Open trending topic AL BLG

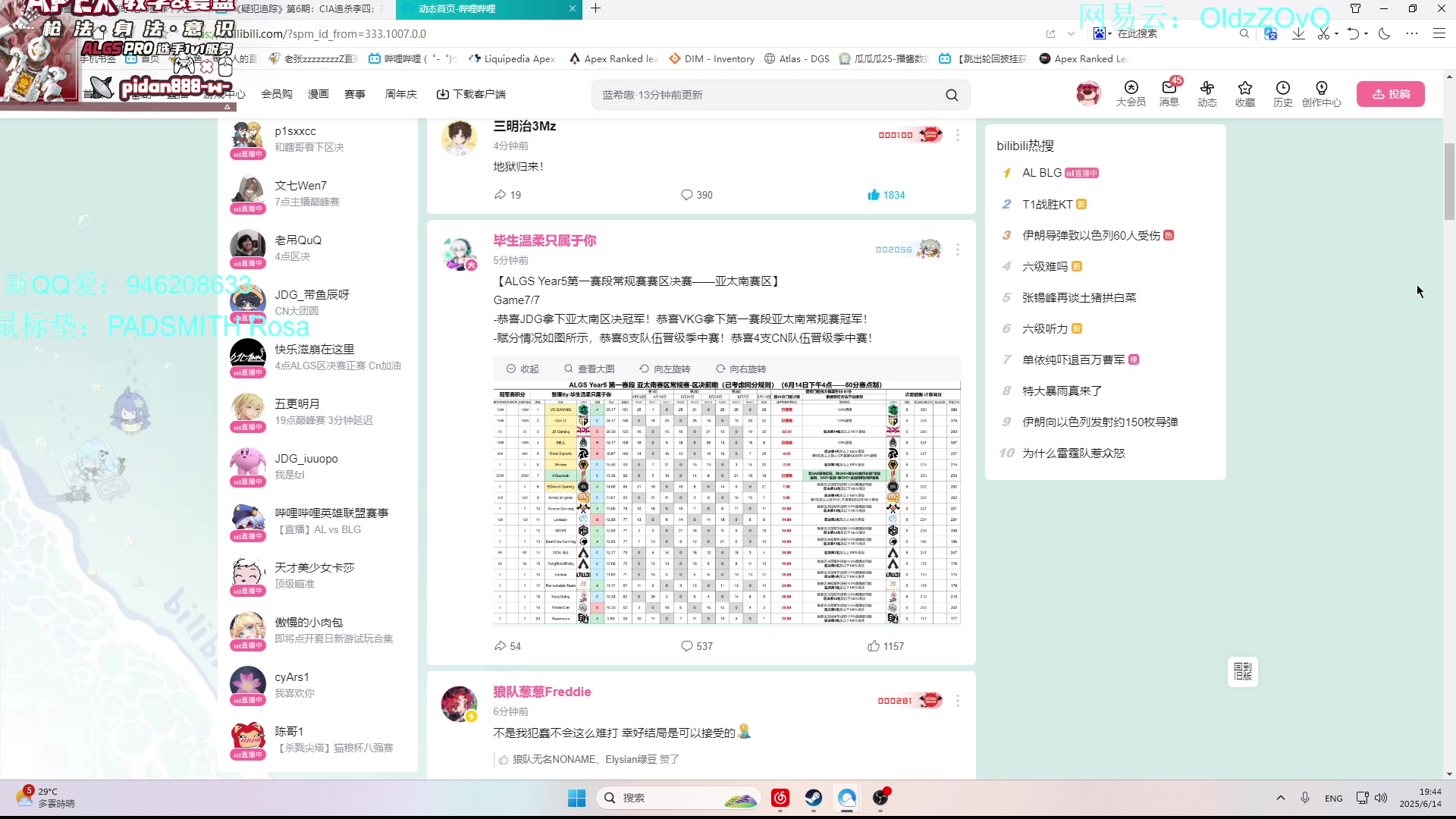click(x=1042, y=173)
